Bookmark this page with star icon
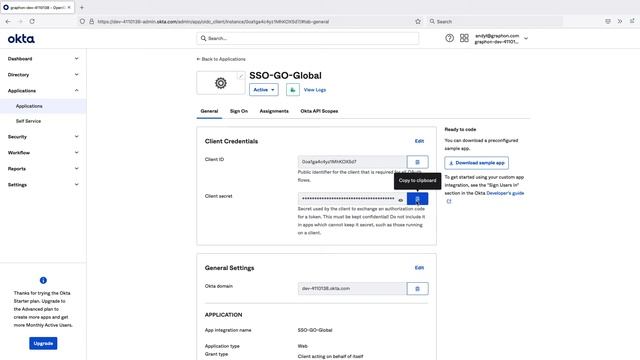The image size is (640, 360). tap(418, 21)
